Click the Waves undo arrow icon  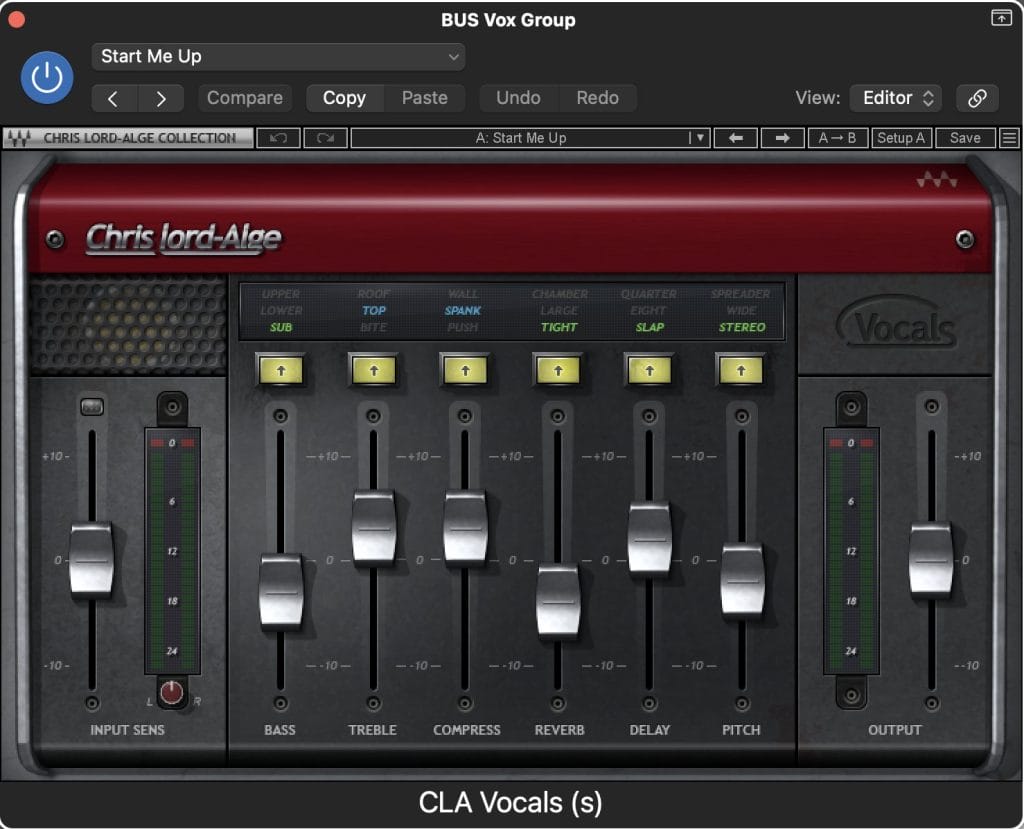tap(278, 138)
